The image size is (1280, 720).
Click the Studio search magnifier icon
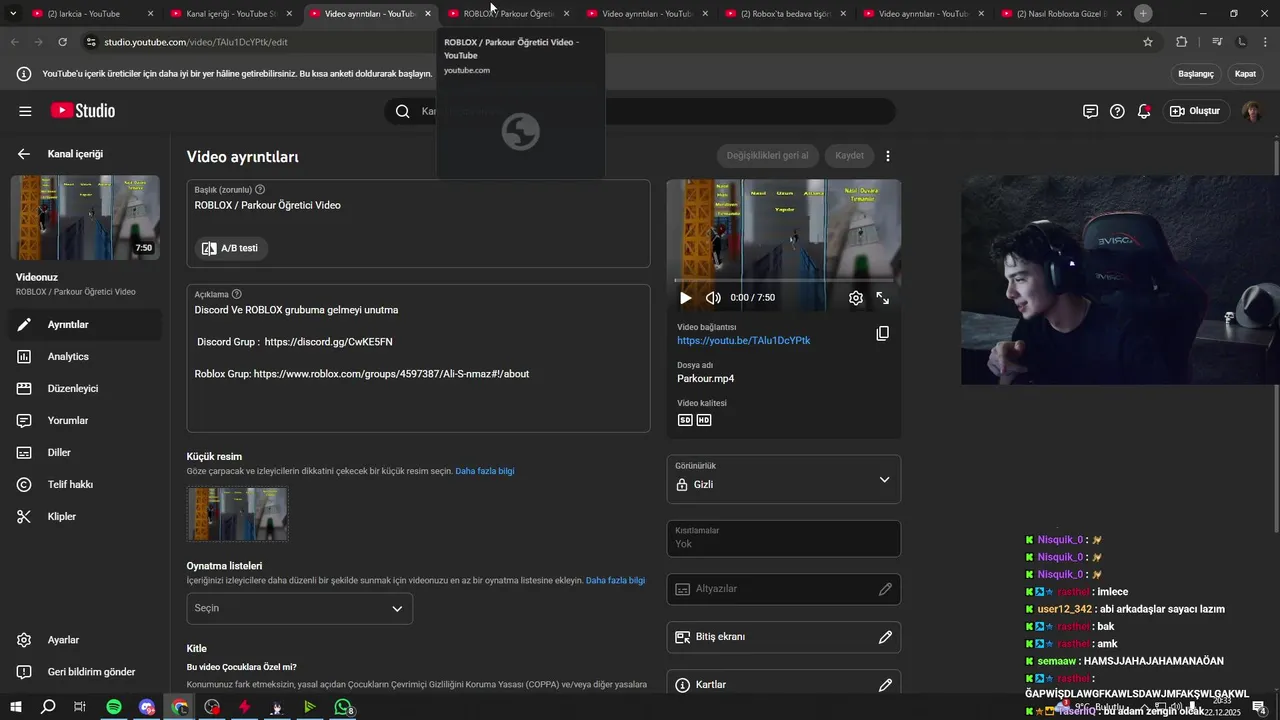tap(402, 111)
